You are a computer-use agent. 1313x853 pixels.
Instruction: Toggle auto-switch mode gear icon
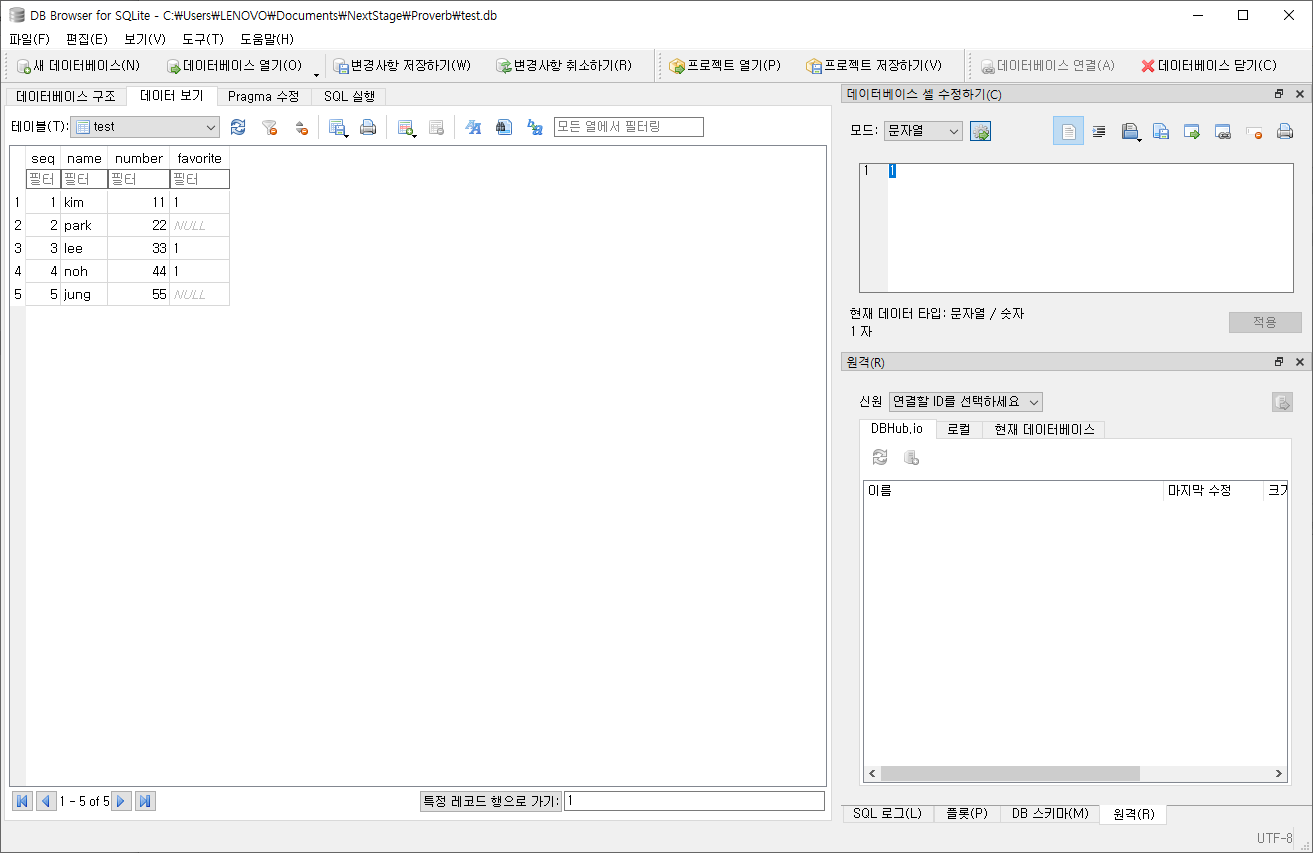(x=980, y=131)
